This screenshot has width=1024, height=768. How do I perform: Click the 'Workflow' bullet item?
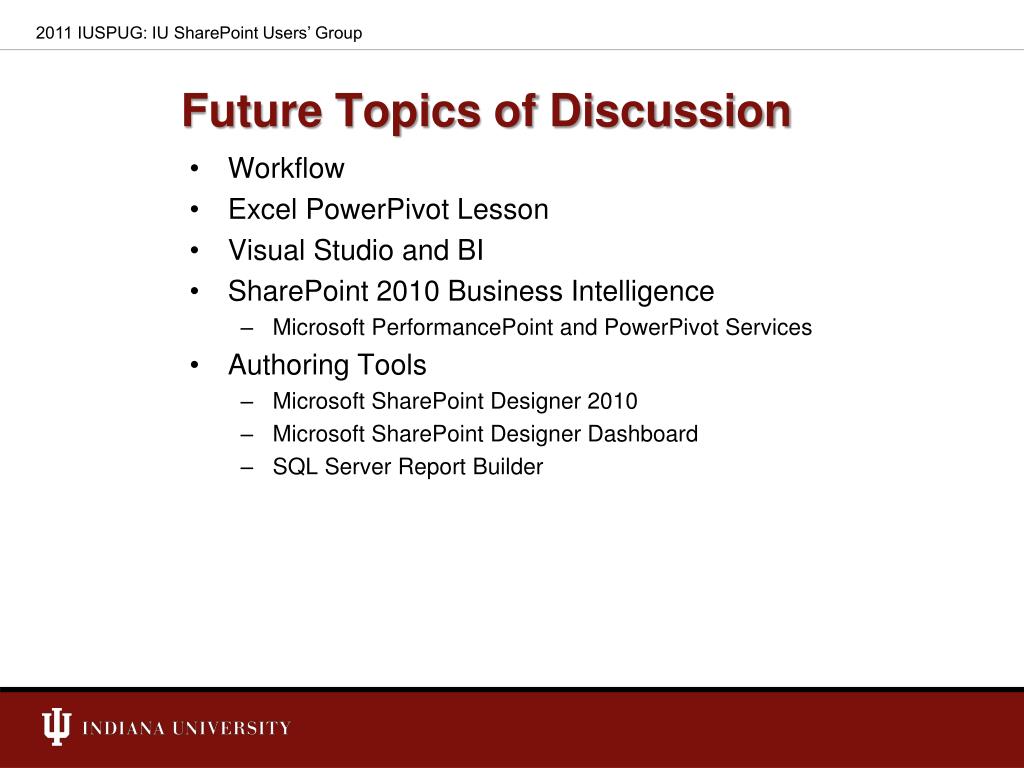click(286, 168)
